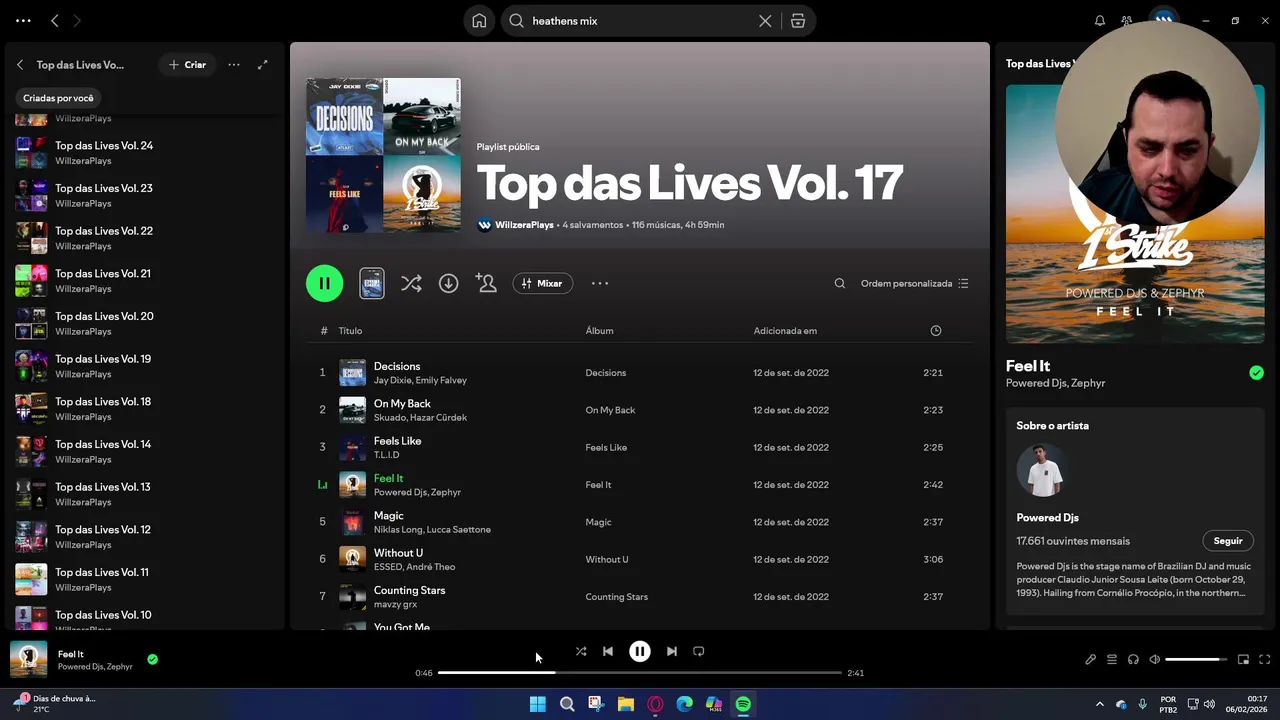The height and width of the screenshot is (720, 1280).
Task: Toggle shuffle for this playlist
Action: tap(411, 283)
